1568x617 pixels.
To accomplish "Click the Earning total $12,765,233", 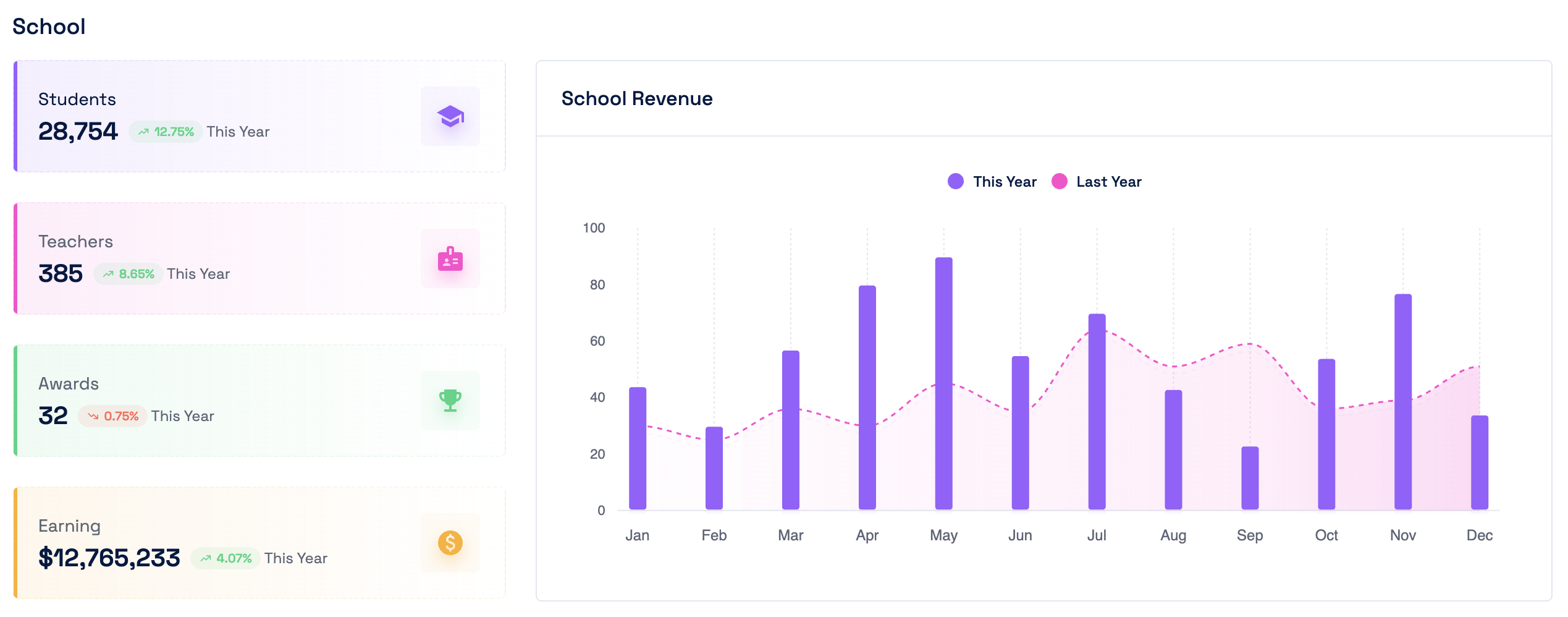I will [x=109, y=558].
